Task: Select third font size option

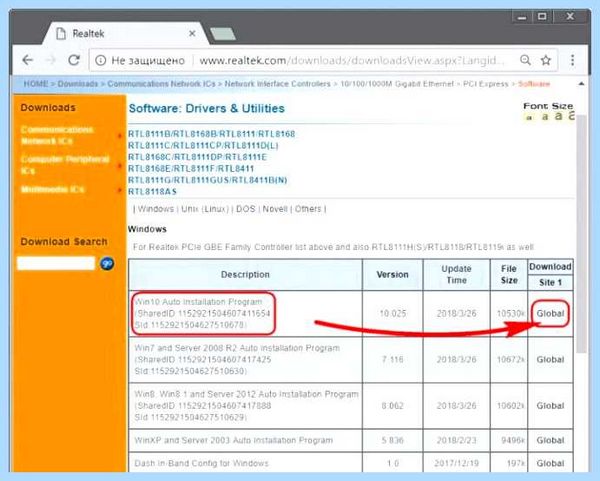Action: point(559,116)
